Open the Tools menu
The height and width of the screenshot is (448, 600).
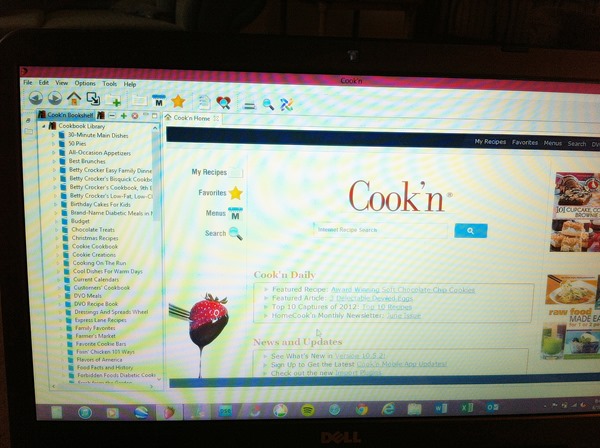pos(109,83)
